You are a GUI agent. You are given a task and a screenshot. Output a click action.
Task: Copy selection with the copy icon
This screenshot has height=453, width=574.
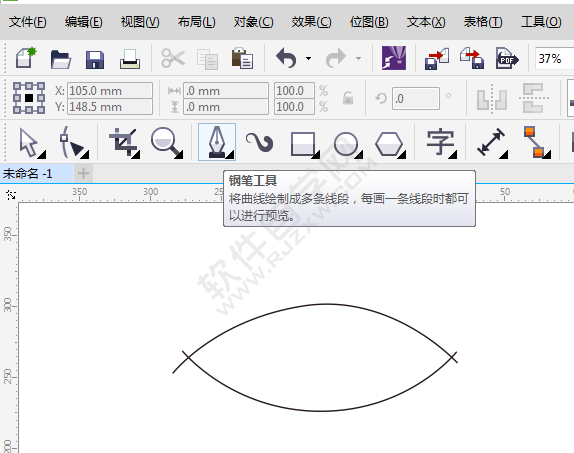[208, 59]
